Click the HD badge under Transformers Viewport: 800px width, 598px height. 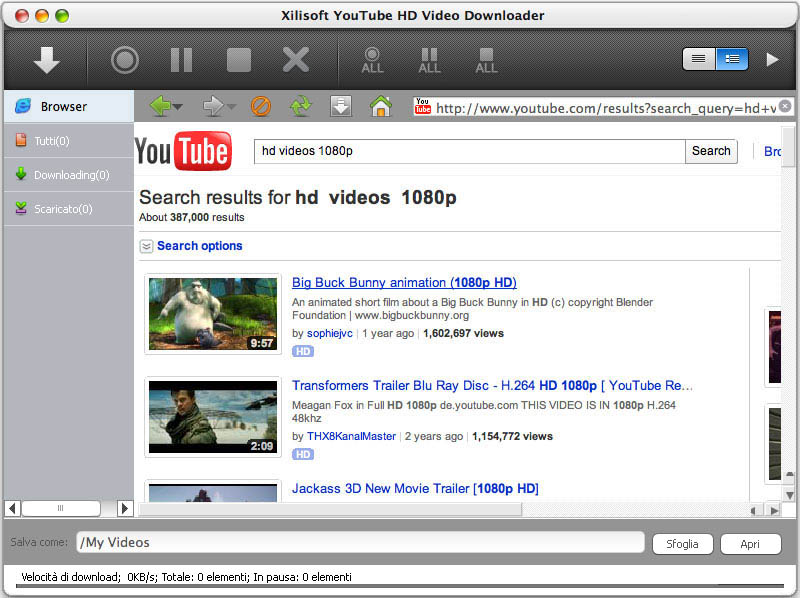(303, 454)
